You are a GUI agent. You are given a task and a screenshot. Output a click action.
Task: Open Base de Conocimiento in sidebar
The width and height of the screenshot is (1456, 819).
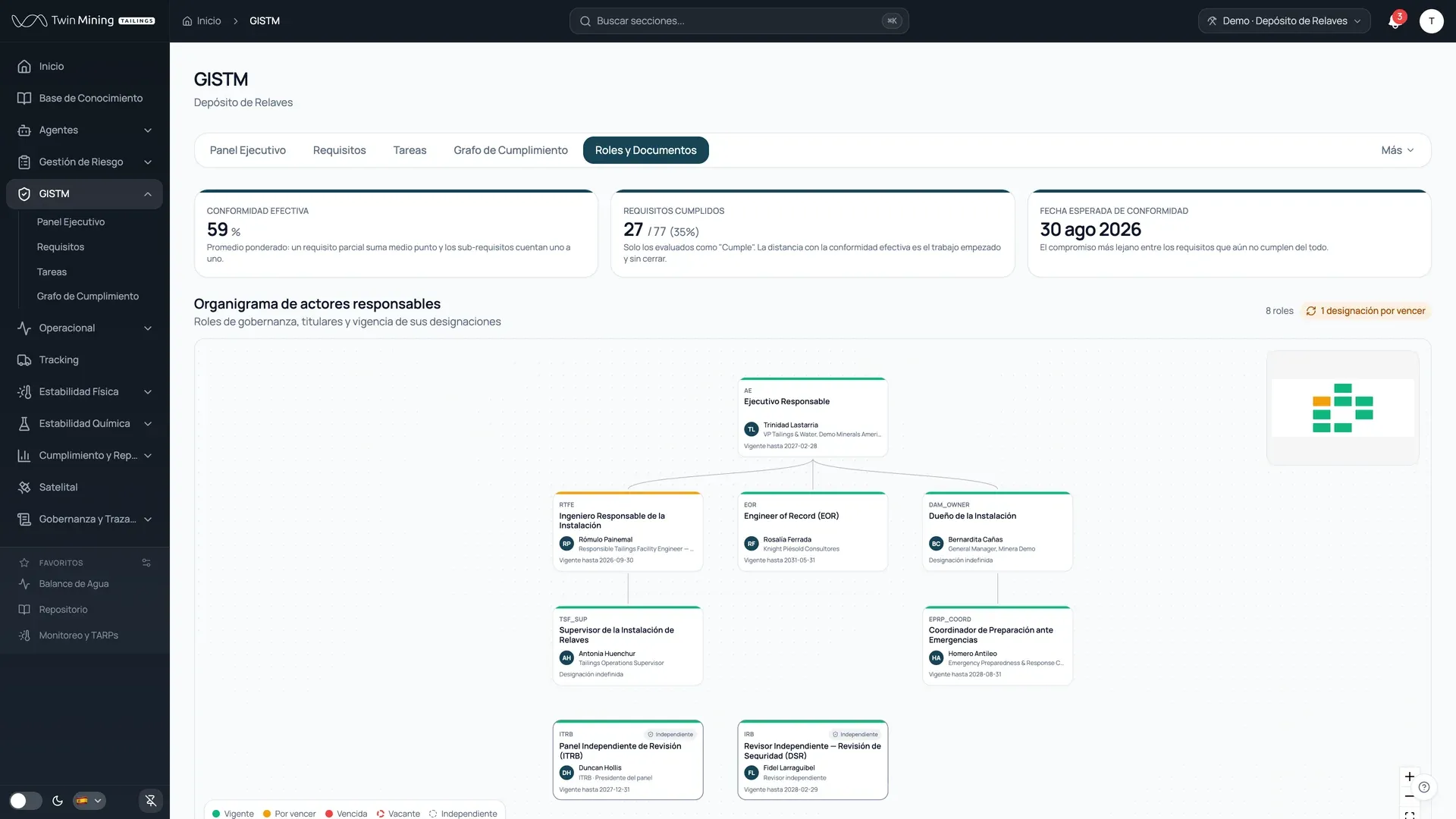[84, 99]
